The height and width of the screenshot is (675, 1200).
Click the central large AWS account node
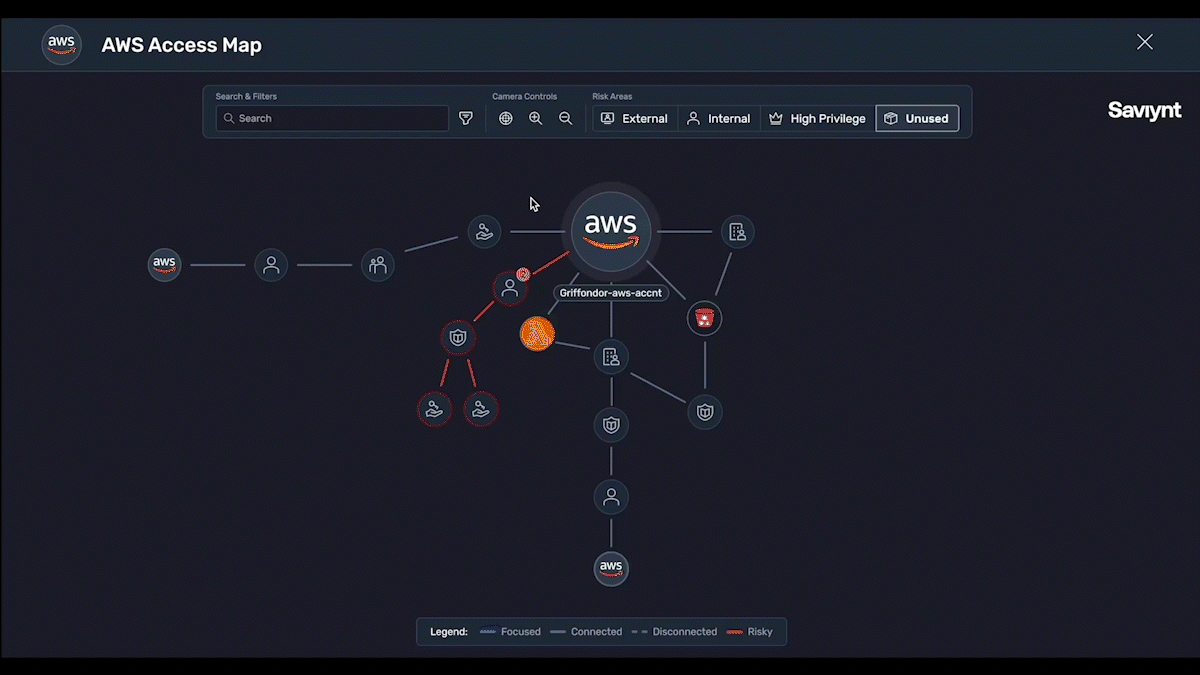tap(611, 231)
